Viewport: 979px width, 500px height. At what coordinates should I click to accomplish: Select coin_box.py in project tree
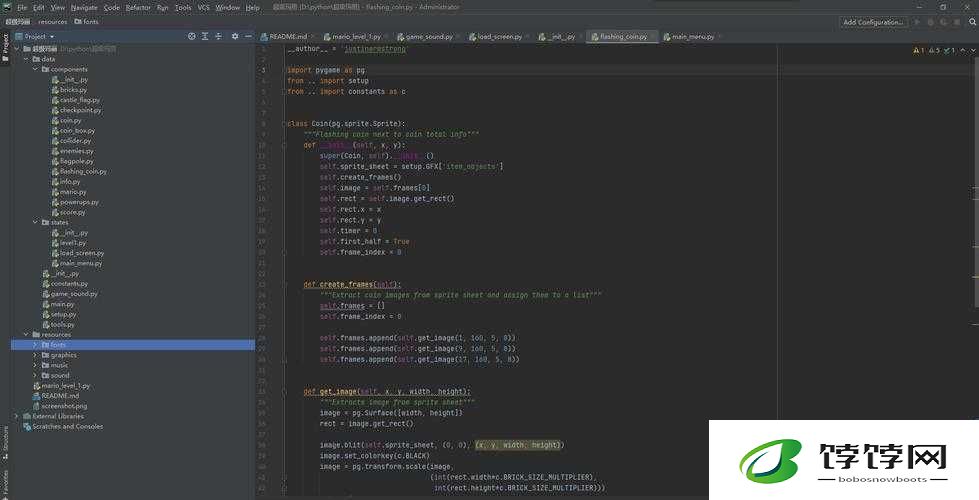[x=73, y=130]
